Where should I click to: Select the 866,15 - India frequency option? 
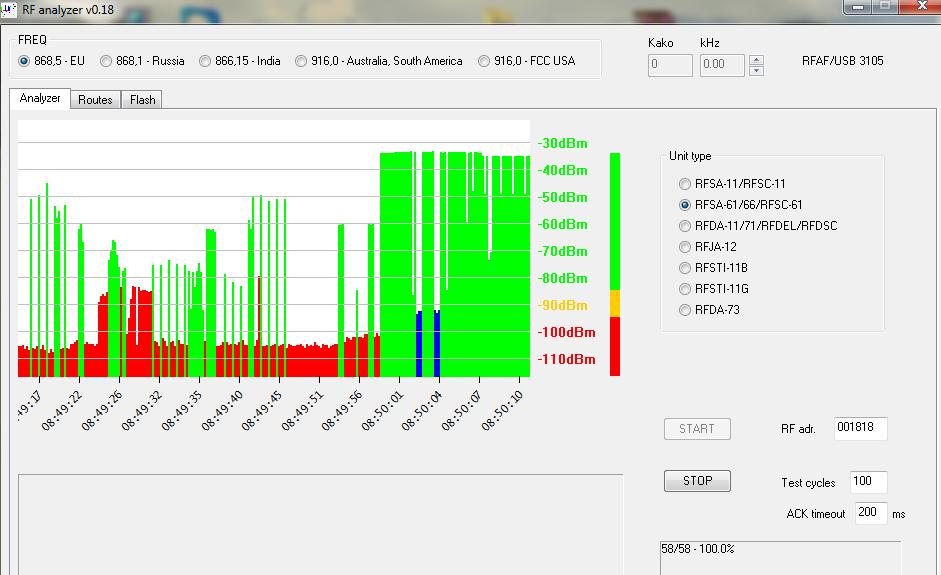tap(240, 61)
